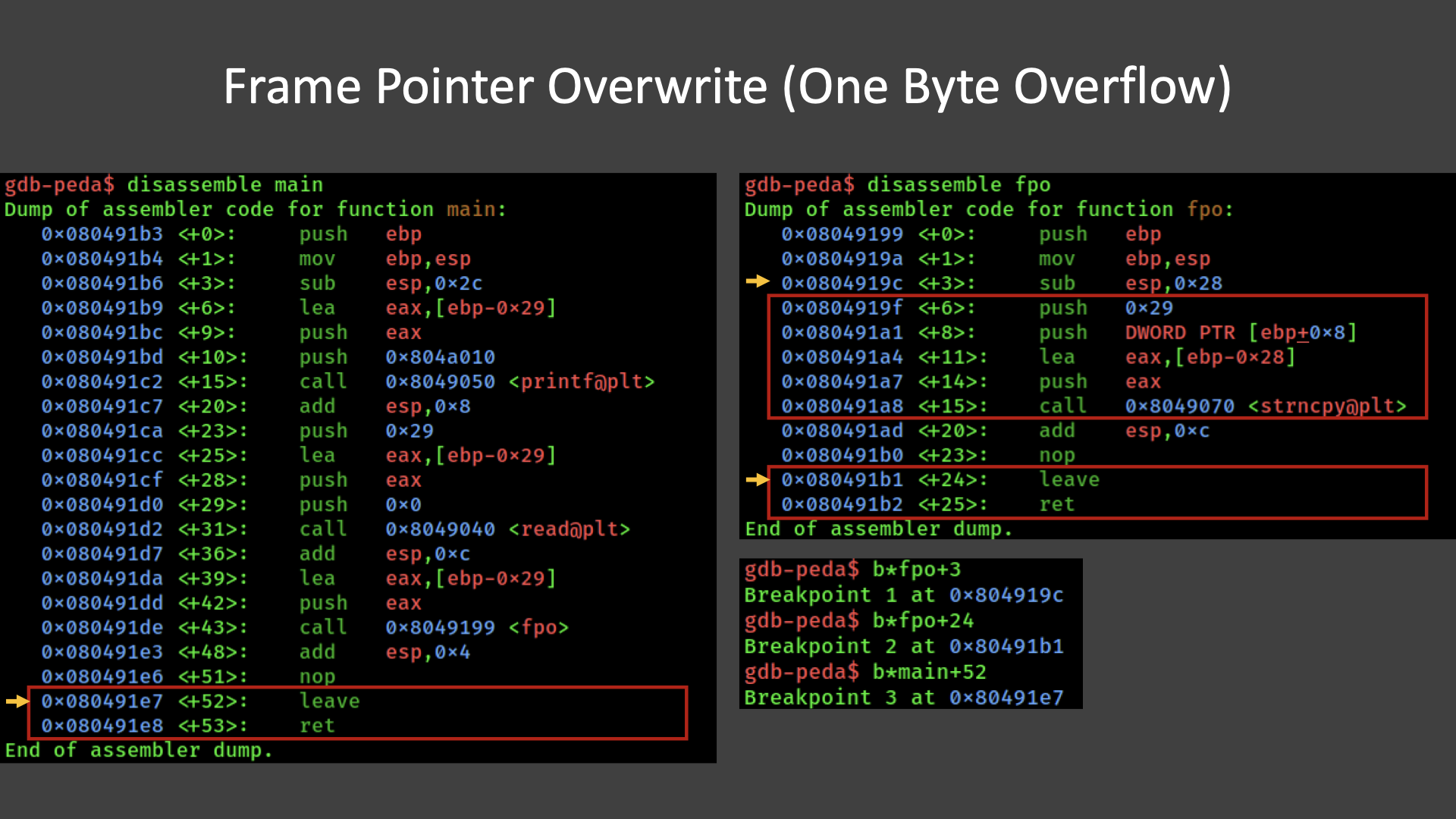Click the ret instruction at fpo+25
The image size is (1456, 819).
tap(1056, 504)
